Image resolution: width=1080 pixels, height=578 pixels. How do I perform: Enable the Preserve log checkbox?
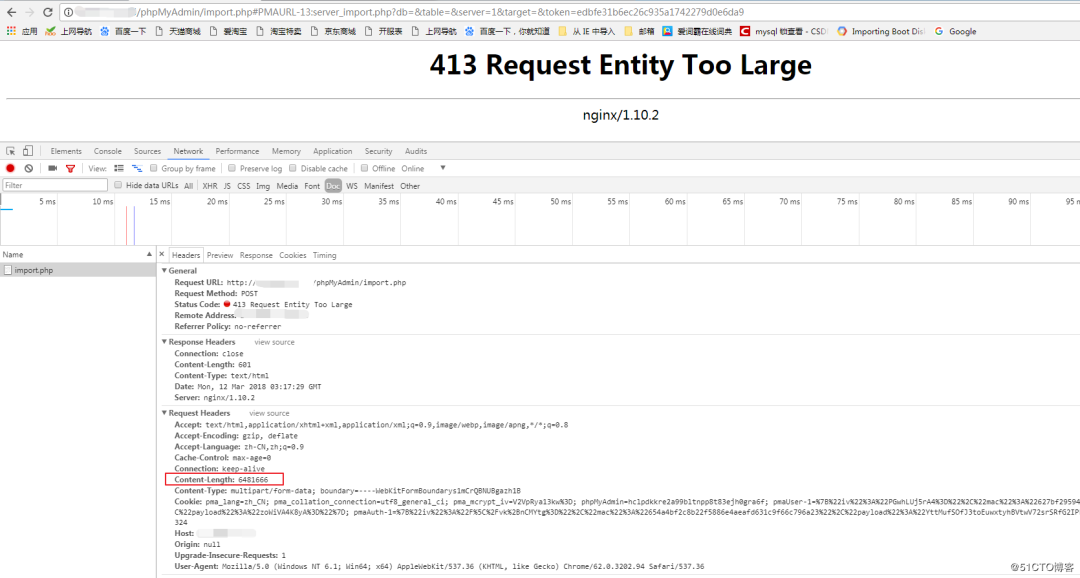[232, 168]
